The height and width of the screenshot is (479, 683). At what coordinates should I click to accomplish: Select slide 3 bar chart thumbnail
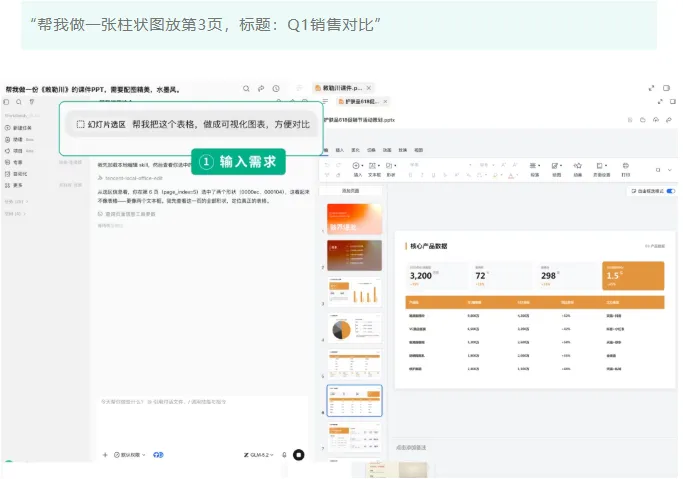[x=354, y=291]
